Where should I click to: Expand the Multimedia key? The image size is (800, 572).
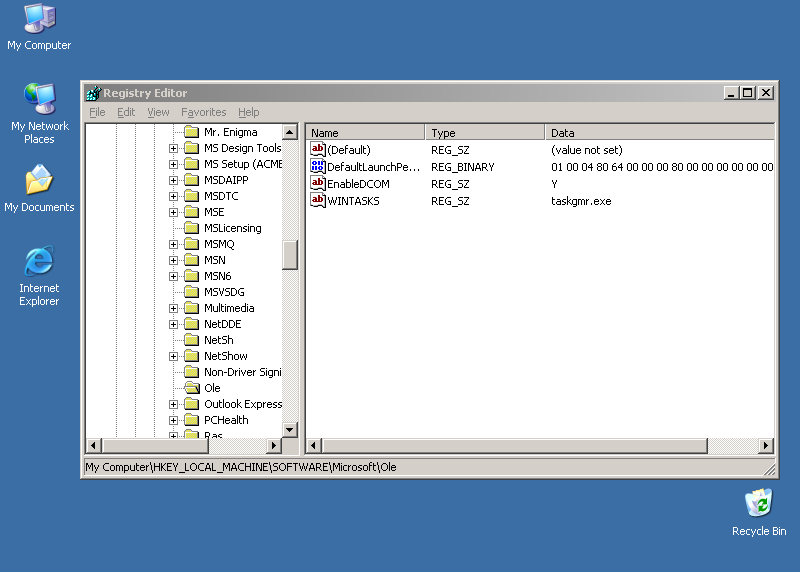[173, 308]
